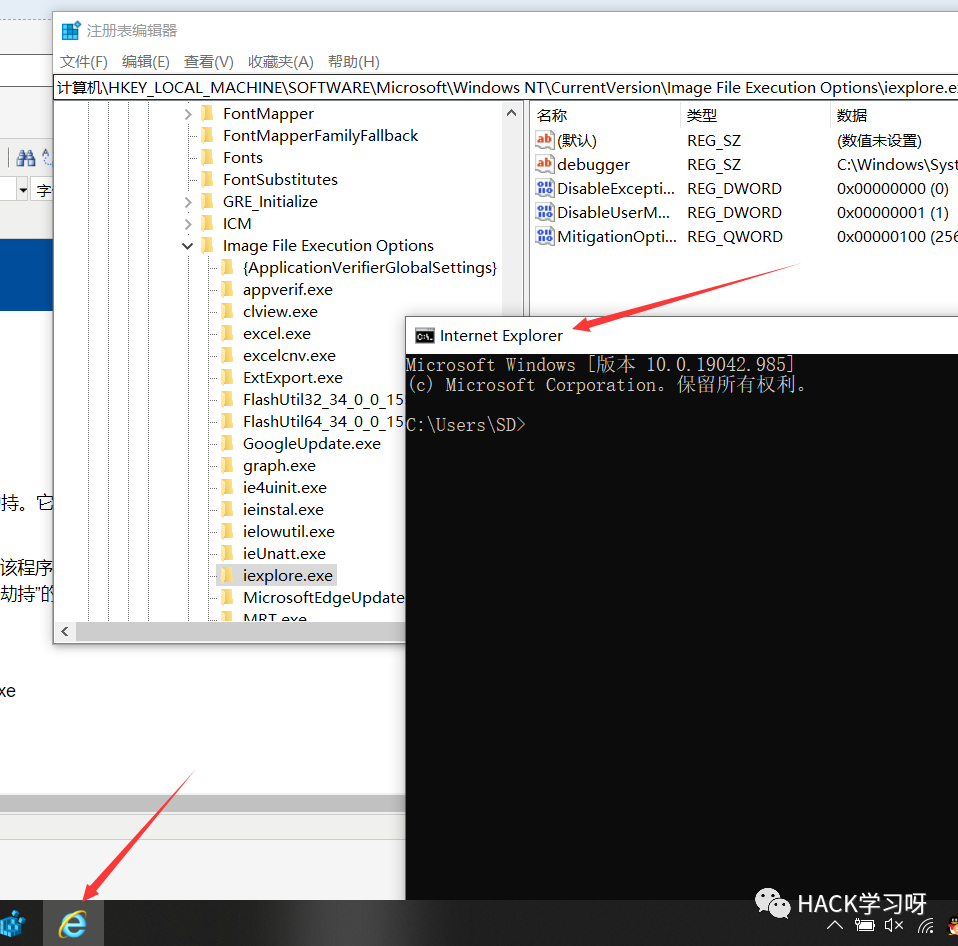Click the default value's REG_SZ type

tap(714, 141)
